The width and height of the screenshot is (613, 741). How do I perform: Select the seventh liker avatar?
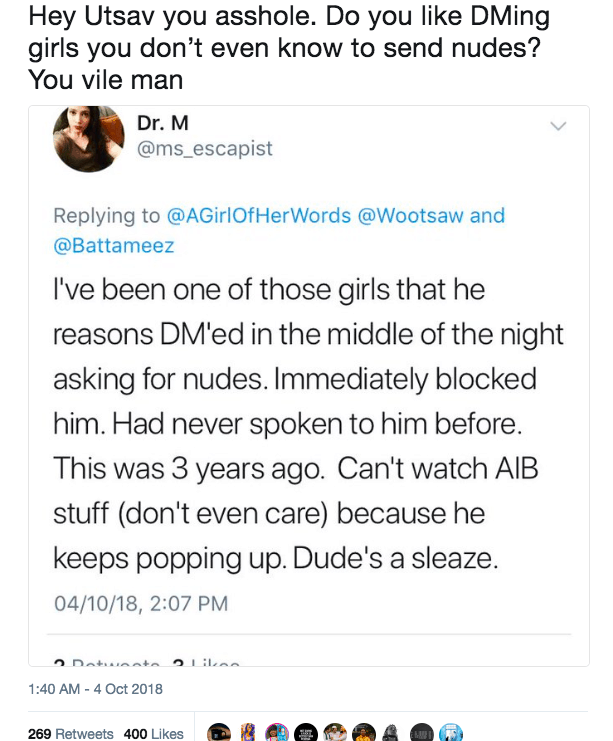pyautogui.click(x=392, y=733)
